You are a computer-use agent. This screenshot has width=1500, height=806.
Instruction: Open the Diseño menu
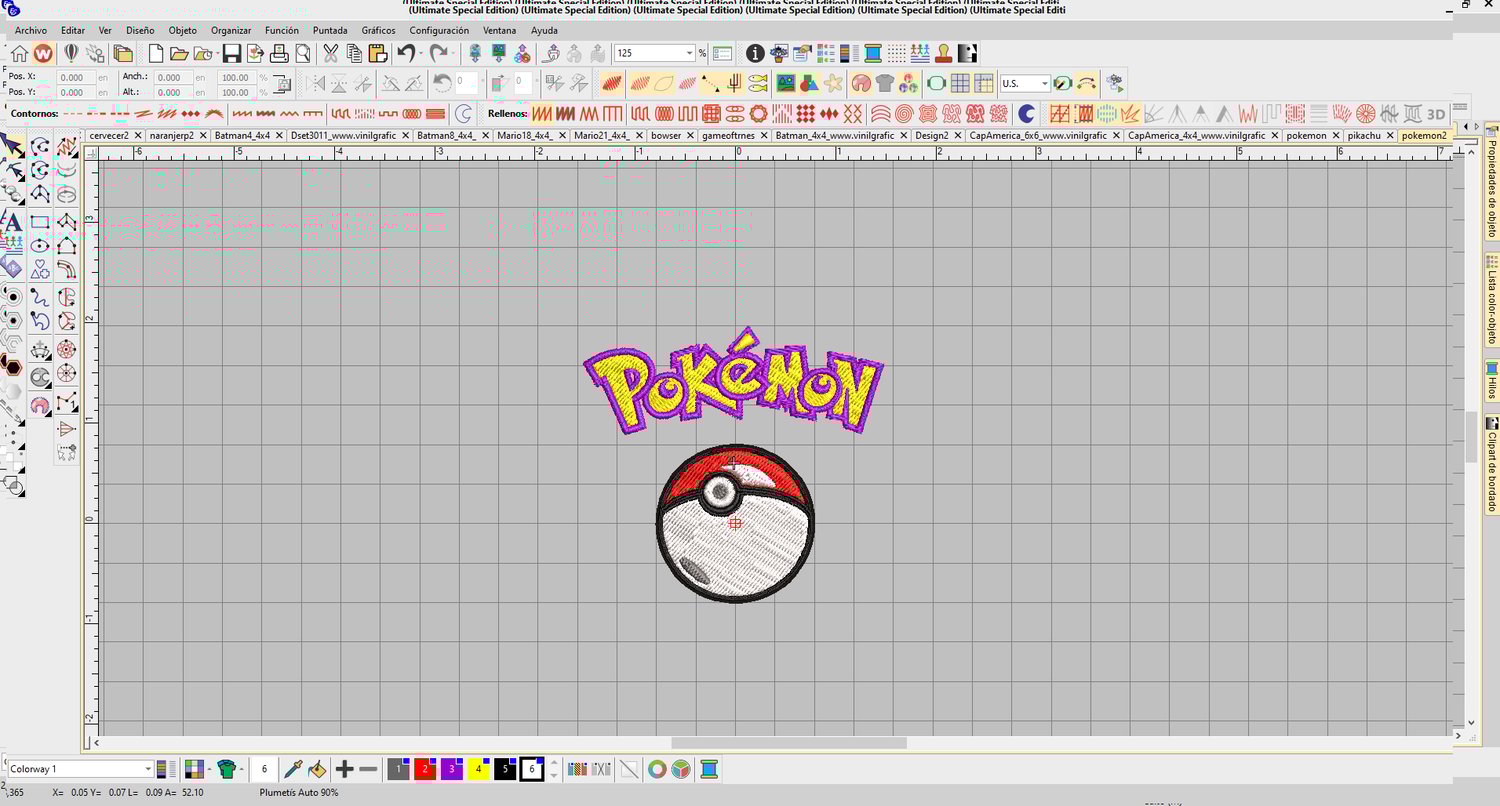click(x=140, y=31)
